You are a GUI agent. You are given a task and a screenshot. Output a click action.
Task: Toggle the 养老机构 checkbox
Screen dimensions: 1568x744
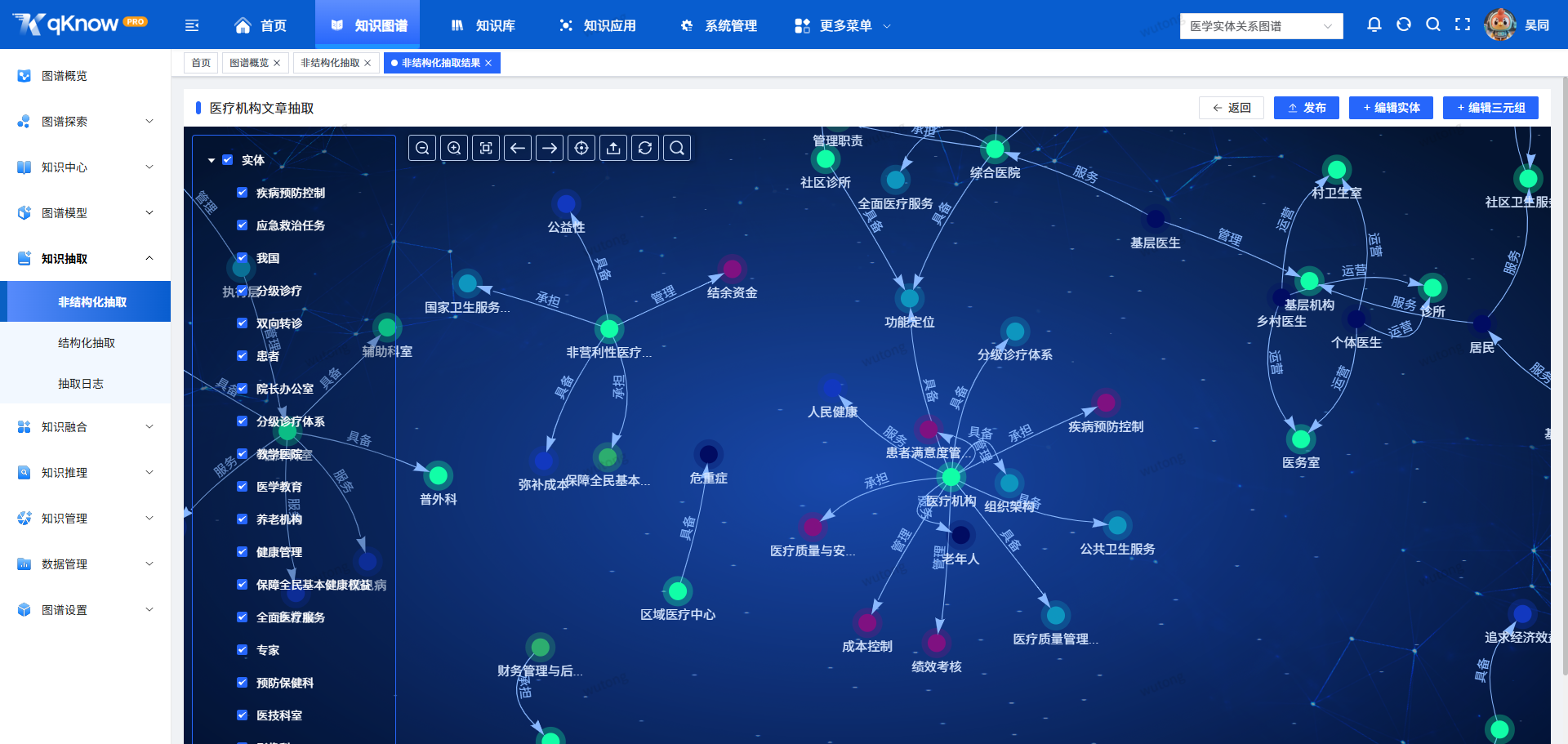pos(243,519)
